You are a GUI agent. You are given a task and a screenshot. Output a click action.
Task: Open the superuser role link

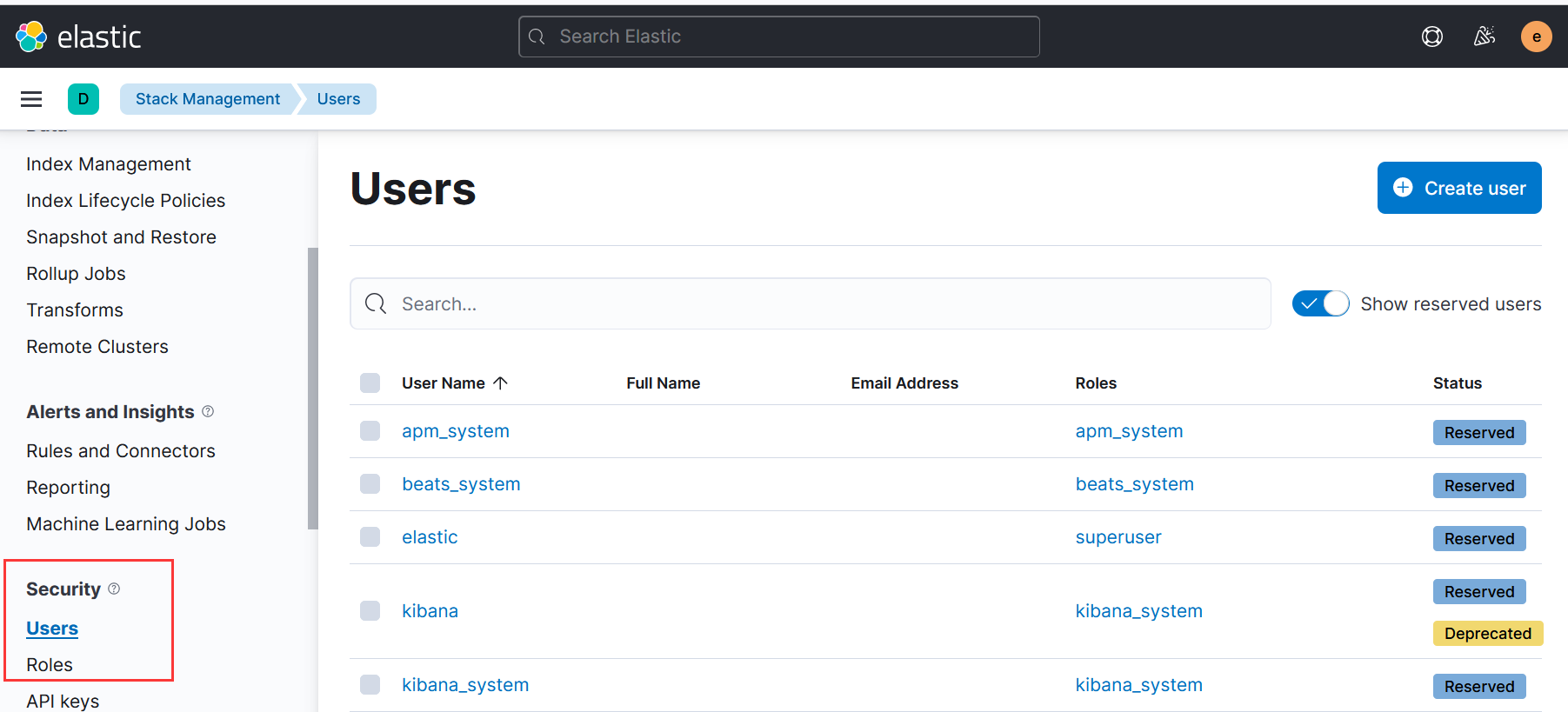[x=1118, y=537]
